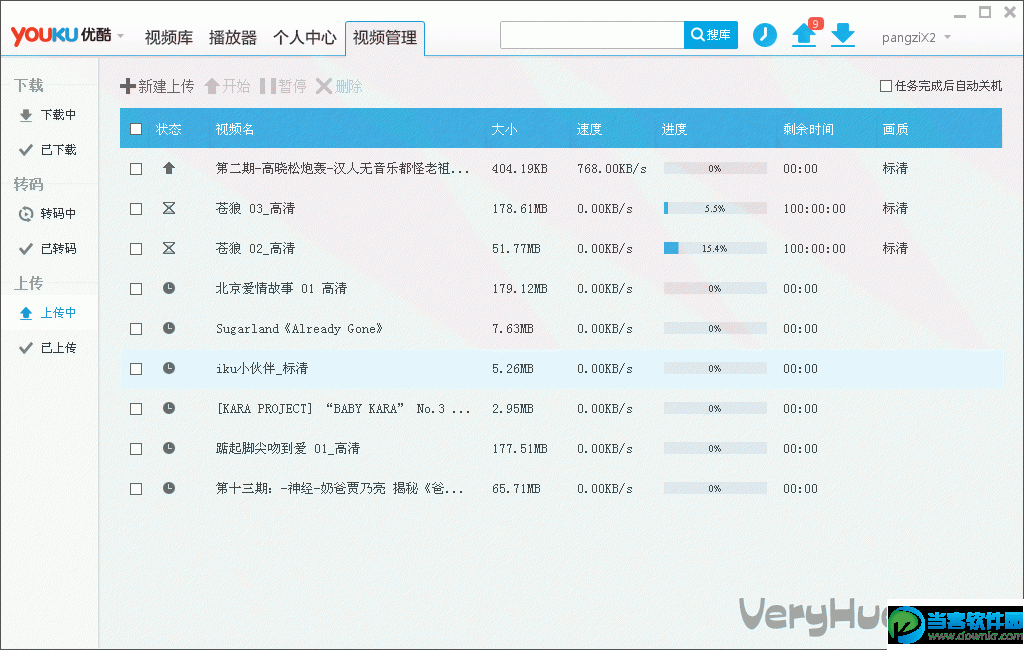The width and height of the screenshot is (1024, 650).
Task: Open dropdown arrow beside Youku logo
Action: point(120,36)
